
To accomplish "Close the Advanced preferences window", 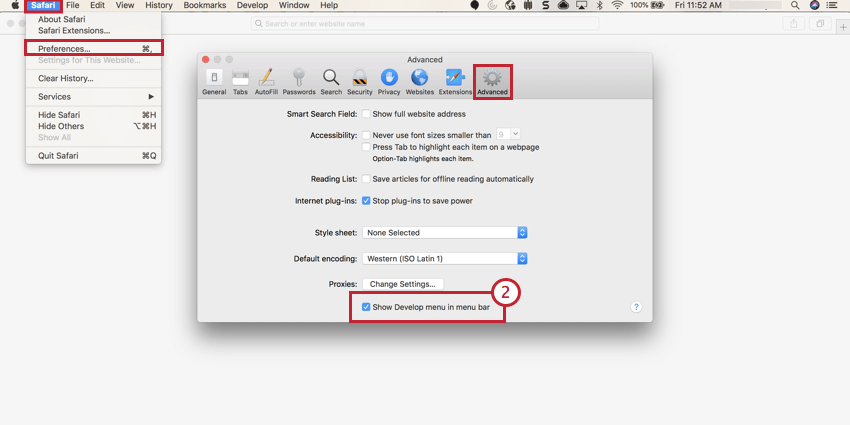I will [x=205, y=59].
